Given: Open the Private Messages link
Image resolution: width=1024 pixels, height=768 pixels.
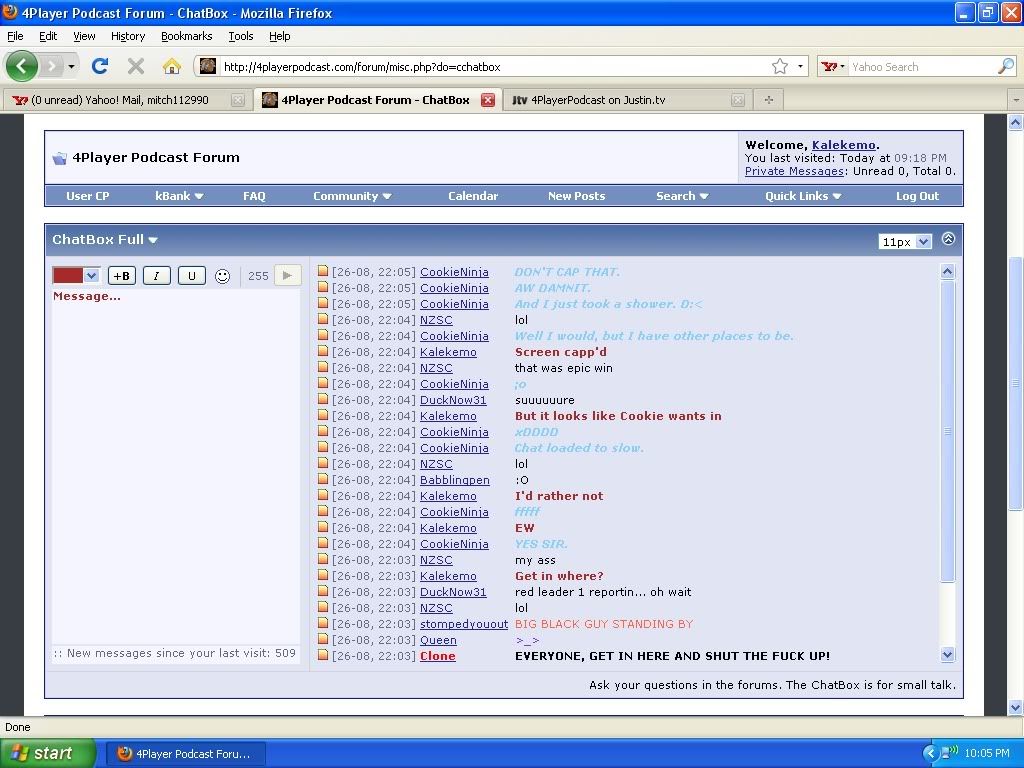Looking at the screenshot, I should point(794,171).
